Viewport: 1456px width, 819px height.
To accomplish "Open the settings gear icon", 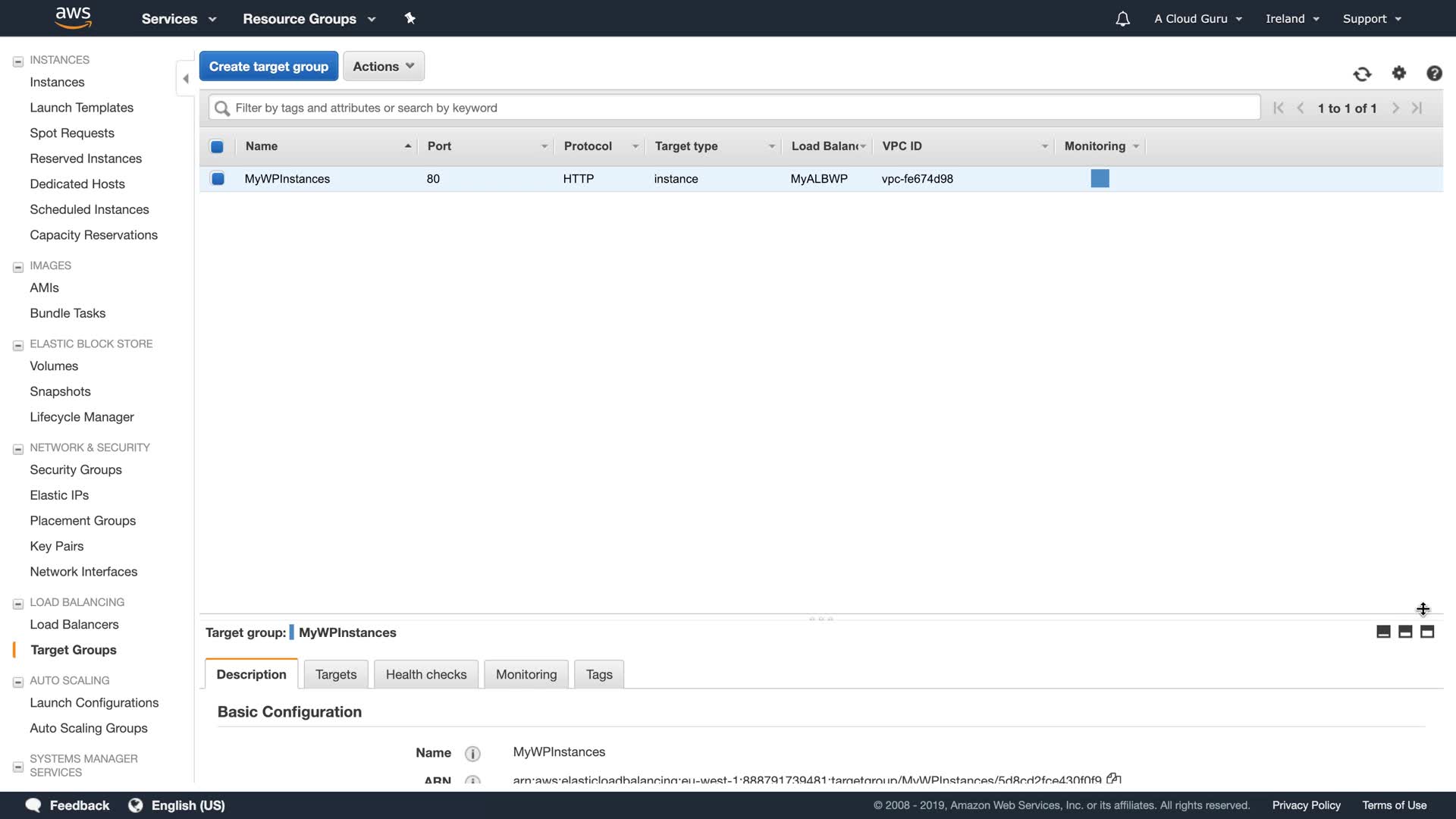I will (1399, 73).
